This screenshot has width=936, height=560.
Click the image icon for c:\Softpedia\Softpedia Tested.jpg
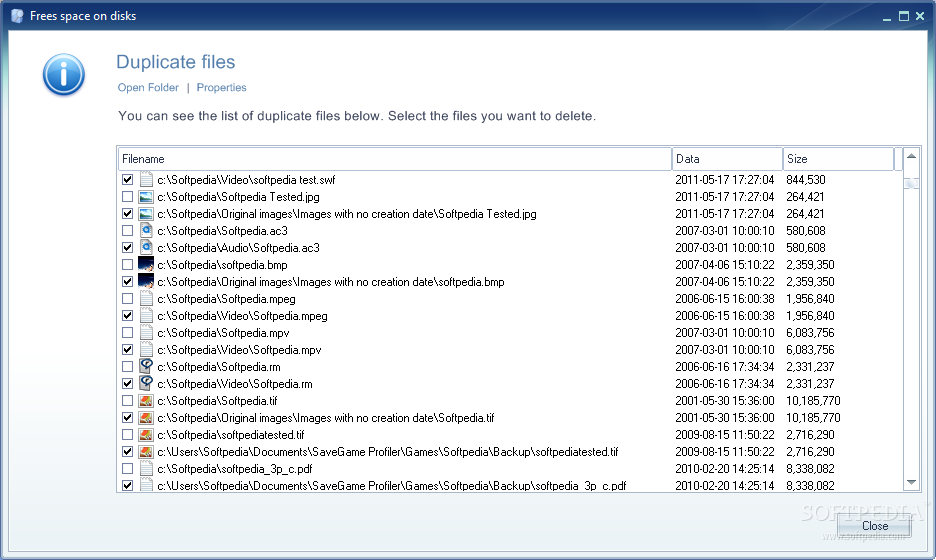(146, 196)
